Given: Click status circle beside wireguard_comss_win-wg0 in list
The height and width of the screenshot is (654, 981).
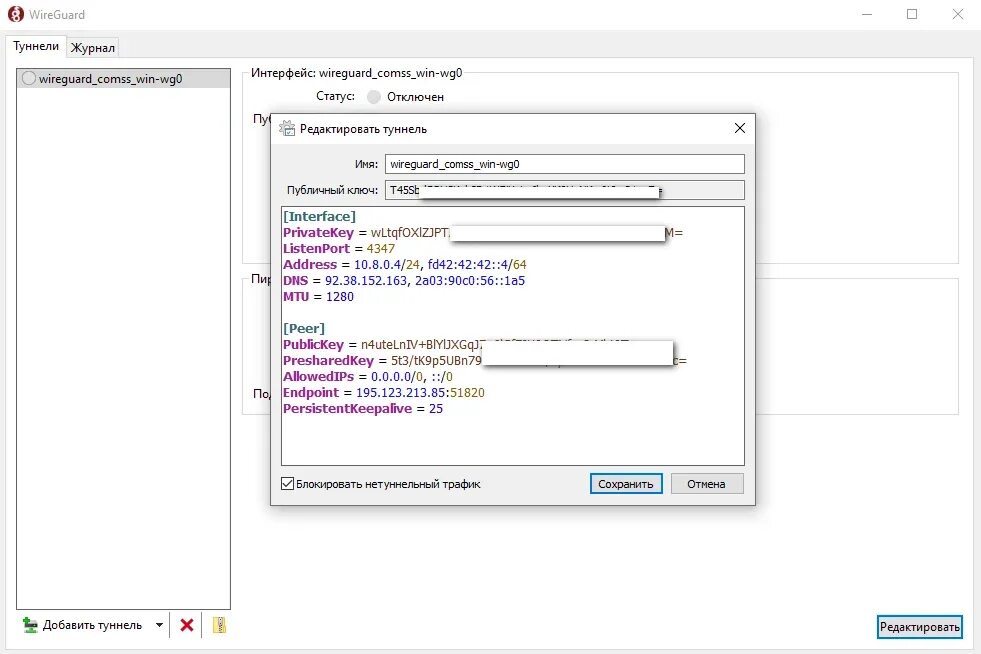Looking at the screenshot, I should tap(29, 78).
